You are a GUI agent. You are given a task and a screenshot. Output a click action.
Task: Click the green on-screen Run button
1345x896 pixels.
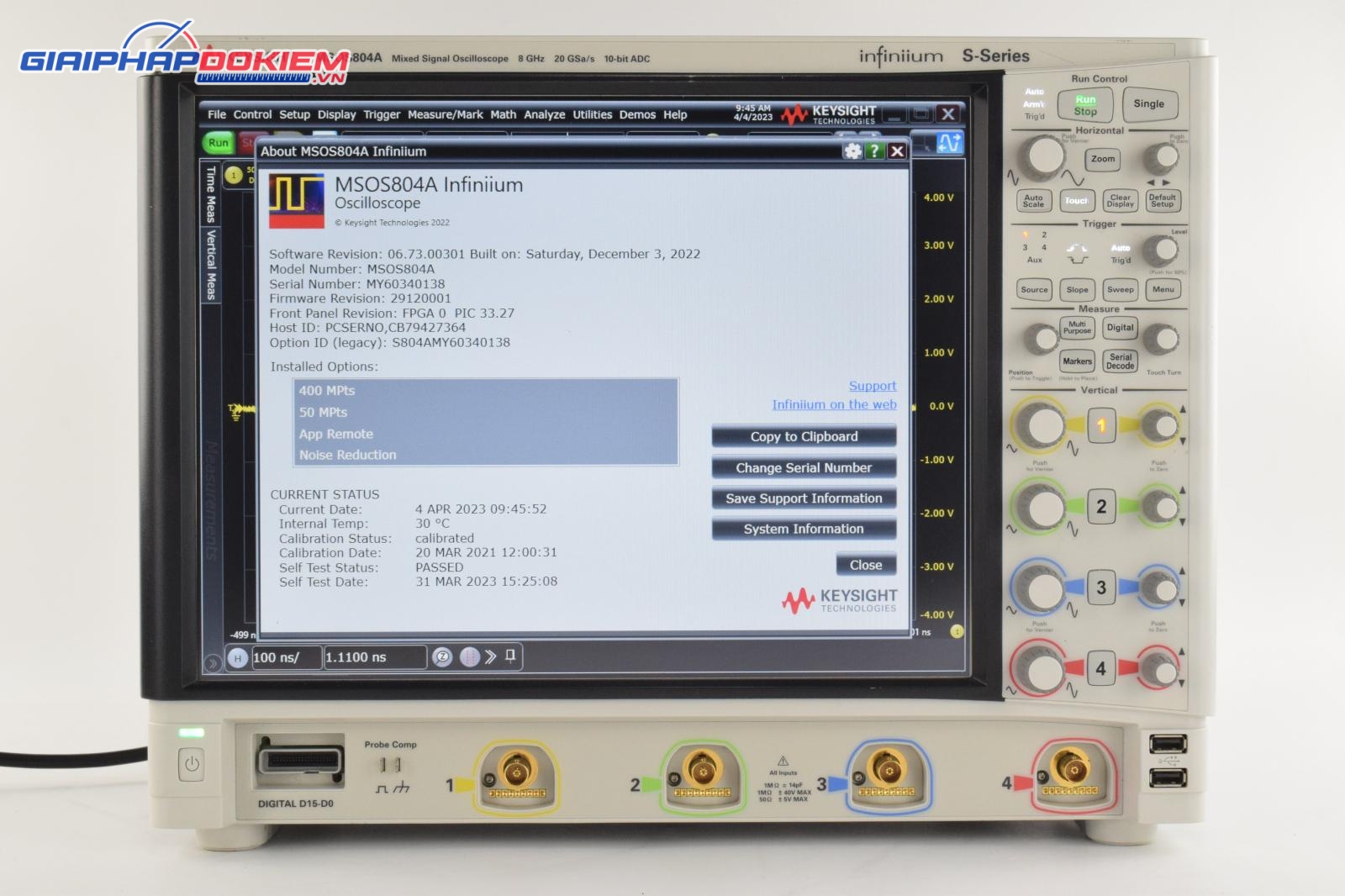(x=219, y=143)
